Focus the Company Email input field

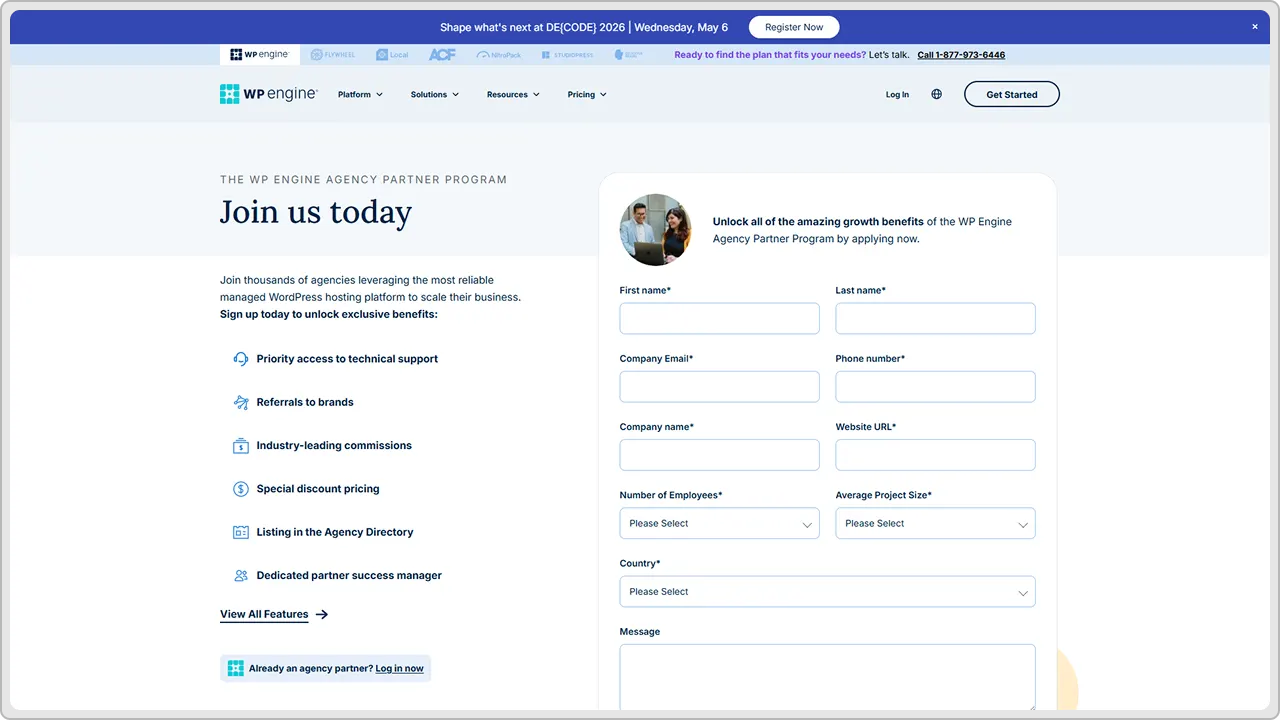pos(720,387)
